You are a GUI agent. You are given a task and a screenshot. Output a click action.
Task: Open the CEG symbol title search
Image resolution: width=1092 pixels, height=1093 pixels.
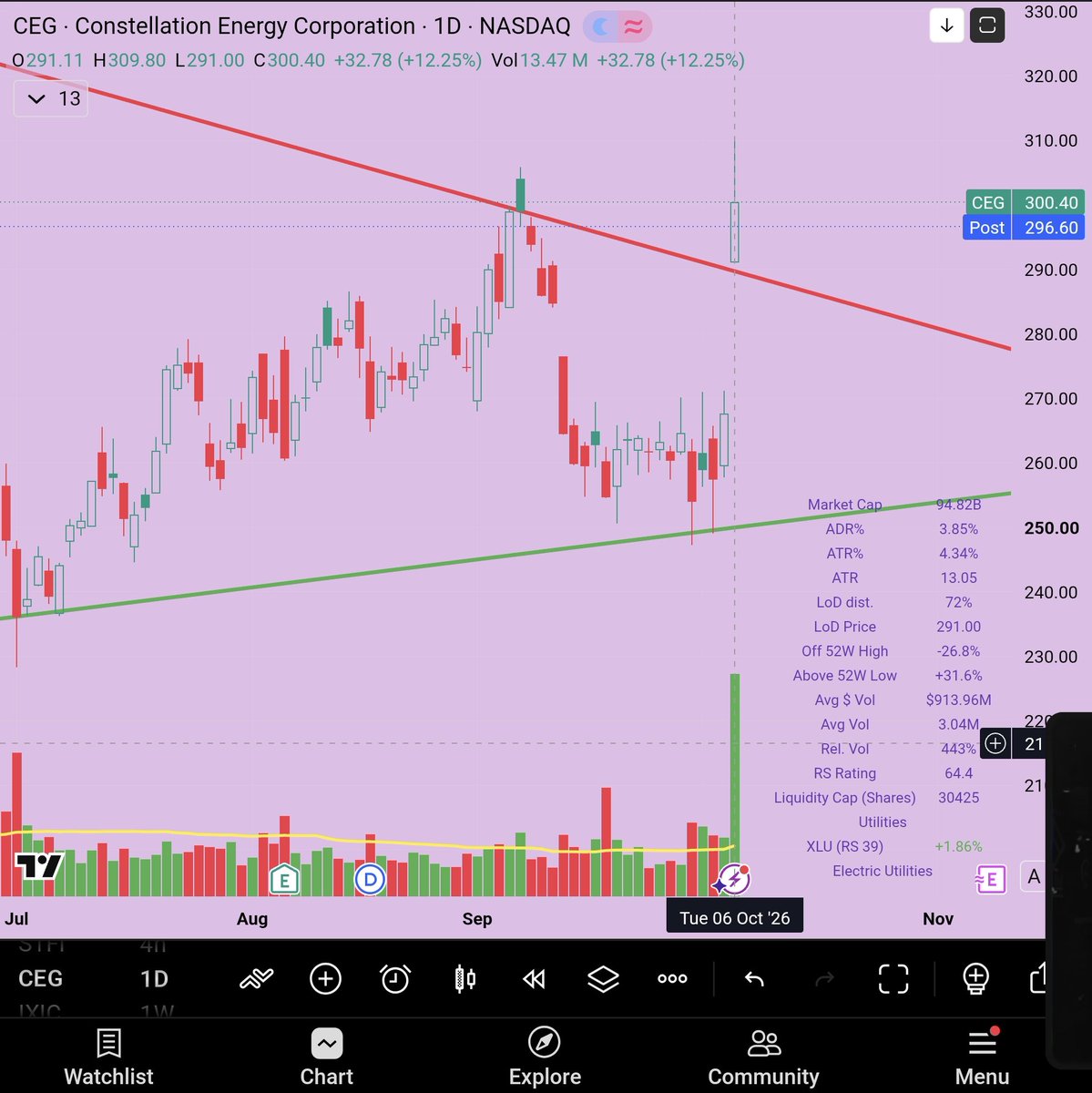click(x=291, y=26)
